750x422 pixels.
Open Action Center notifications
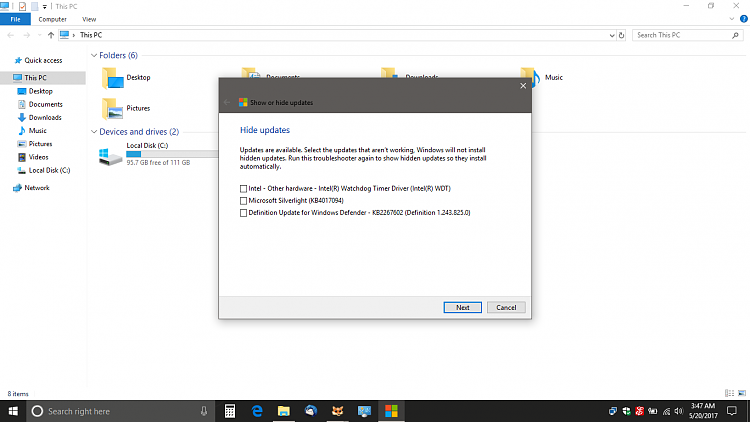click(x=732, y=411)
